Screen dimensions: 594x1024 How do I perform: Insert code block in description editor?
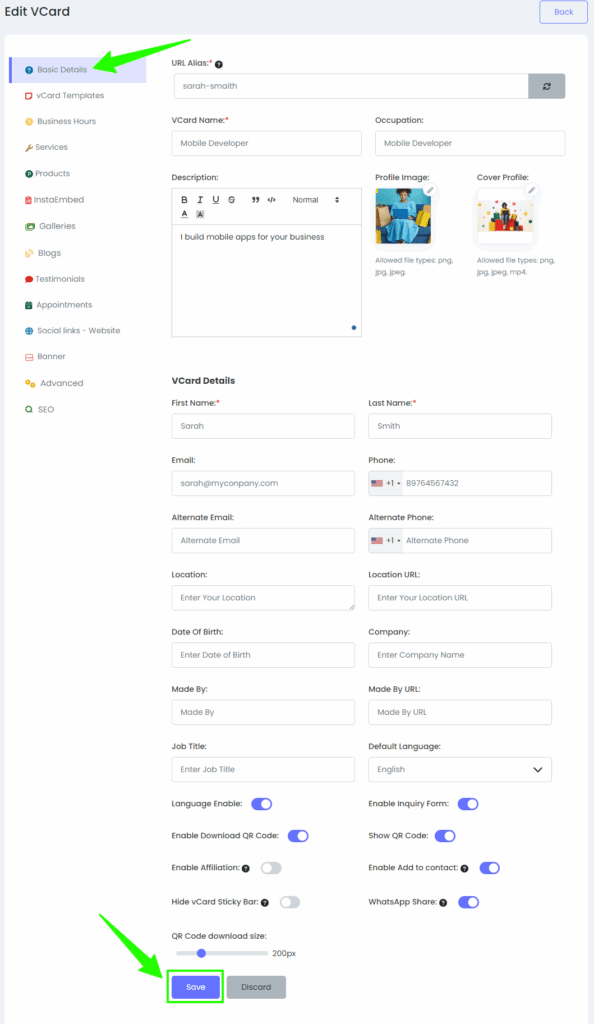[x=272, y=200]
